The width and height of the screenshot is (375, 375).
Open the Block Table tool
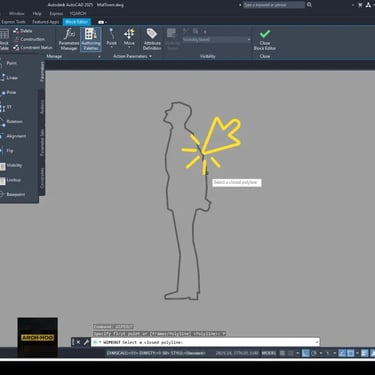(x=4, y=39)
